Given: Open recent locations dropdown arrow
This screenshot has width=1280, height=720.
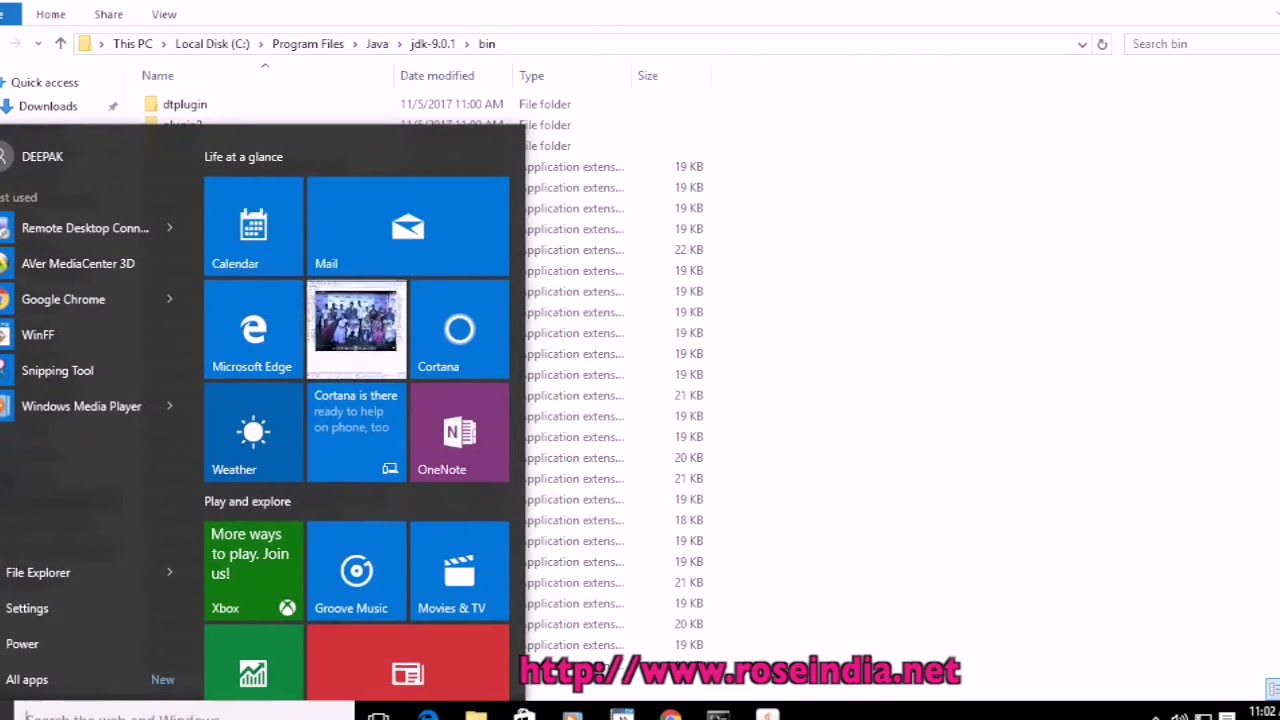Looking at the screenshot, I should (x=38, y=44).
